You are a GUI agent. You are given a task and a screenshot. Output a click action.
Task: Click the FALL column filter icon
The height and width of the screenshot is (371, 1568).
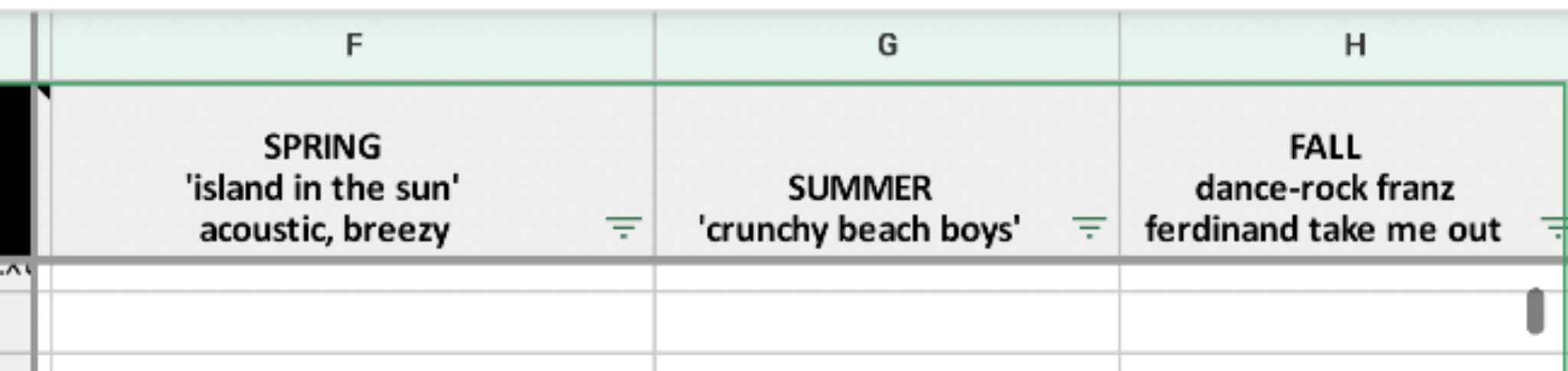click(x=1556, y=228)
